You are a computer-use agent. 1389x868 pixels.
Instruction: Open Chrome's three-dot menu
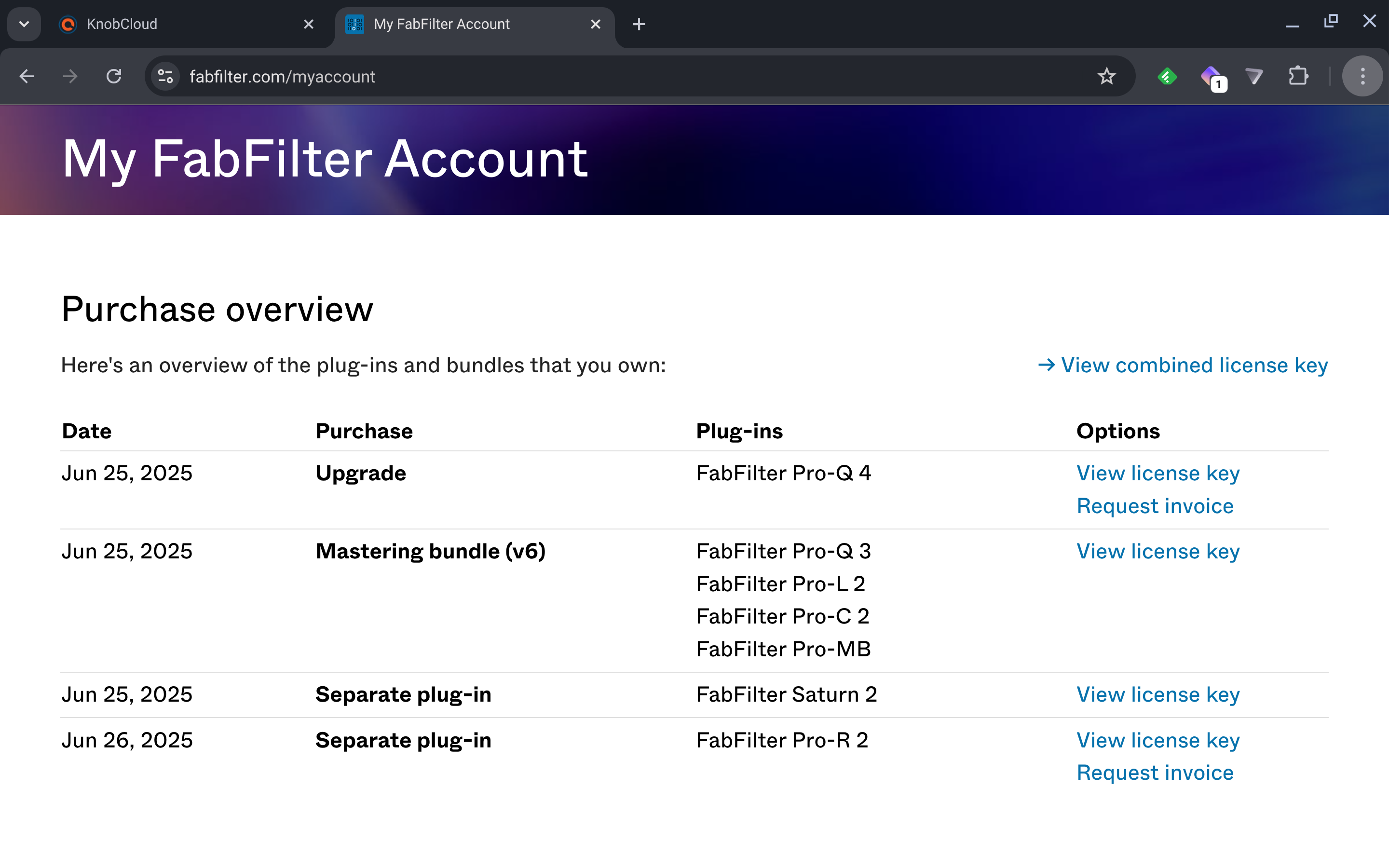tap(1362, 76)
